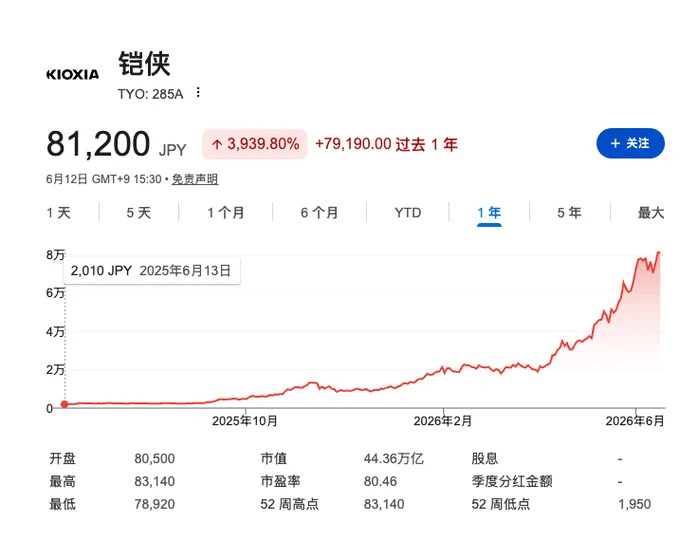The height and width of the screenshot is (541, 680).
Task: Click the 52 周高点 label
Action: pyautogui.click(x=289, y=504)
